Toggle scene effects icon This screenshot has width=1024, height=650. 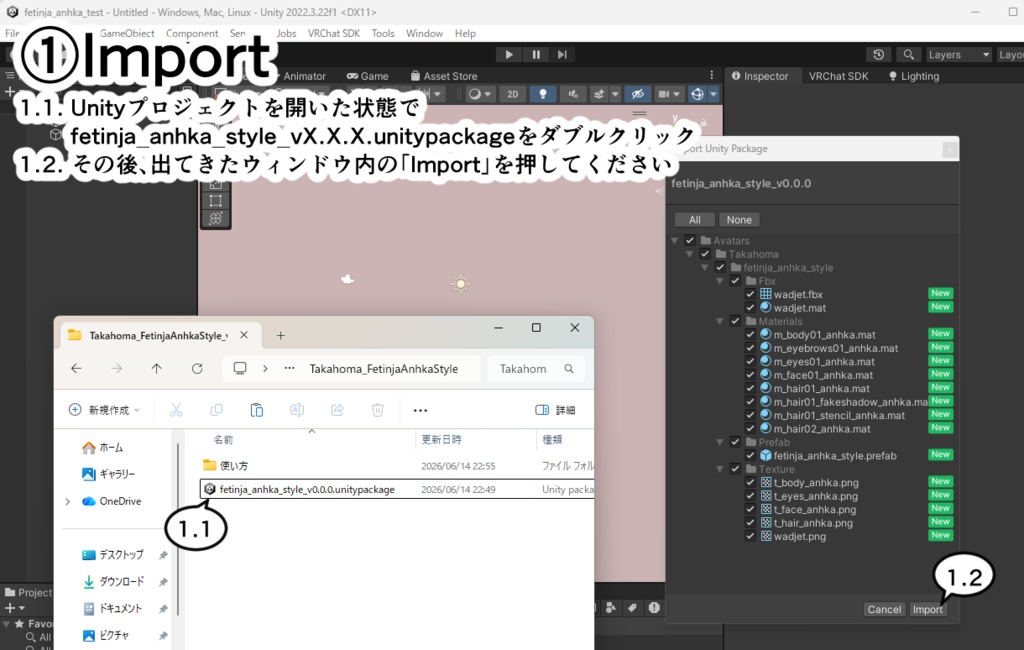599,94
